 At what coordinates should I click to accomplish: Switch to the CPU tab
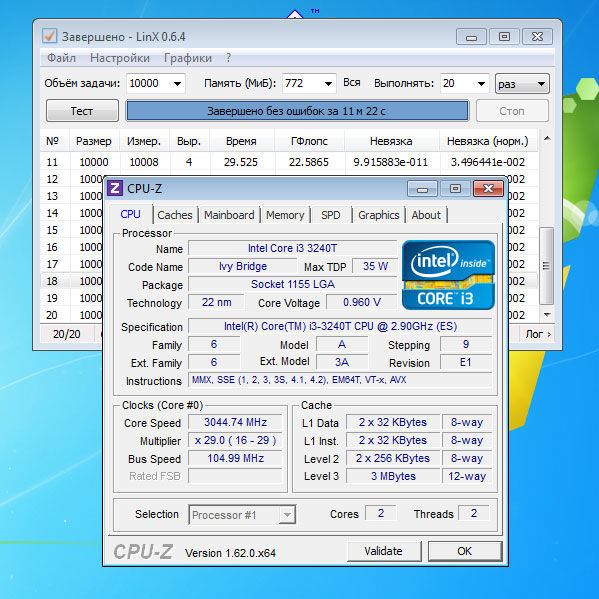130,214
